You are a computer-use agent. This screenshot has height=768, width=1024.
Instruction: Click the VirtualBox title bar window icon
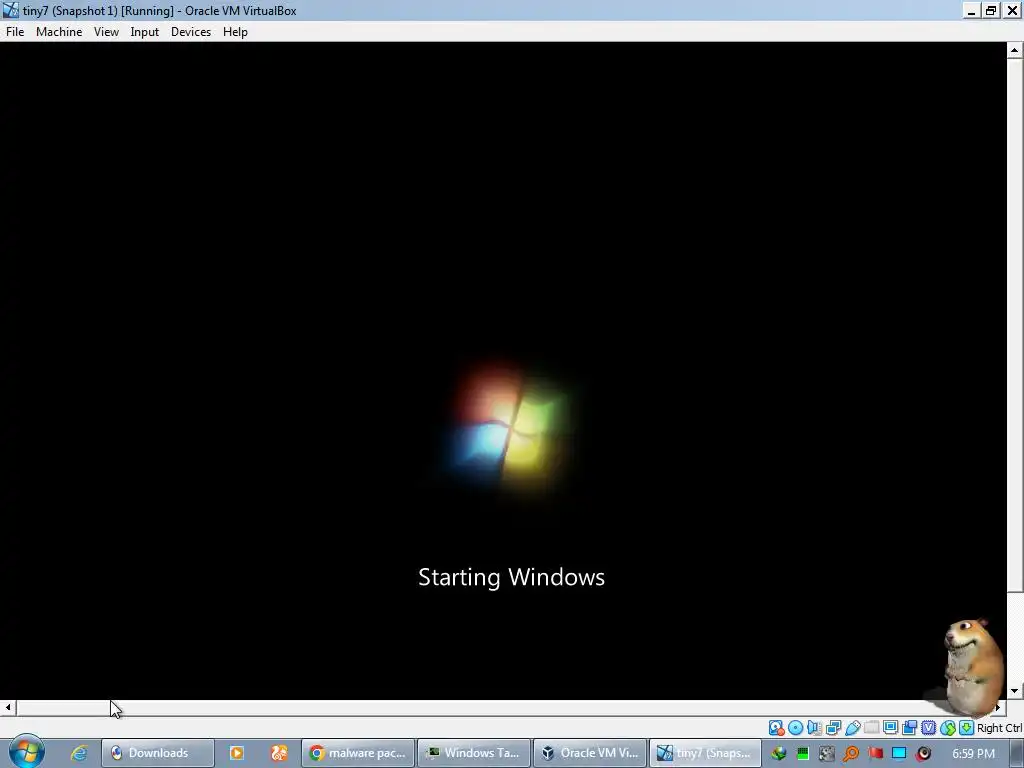11,10
